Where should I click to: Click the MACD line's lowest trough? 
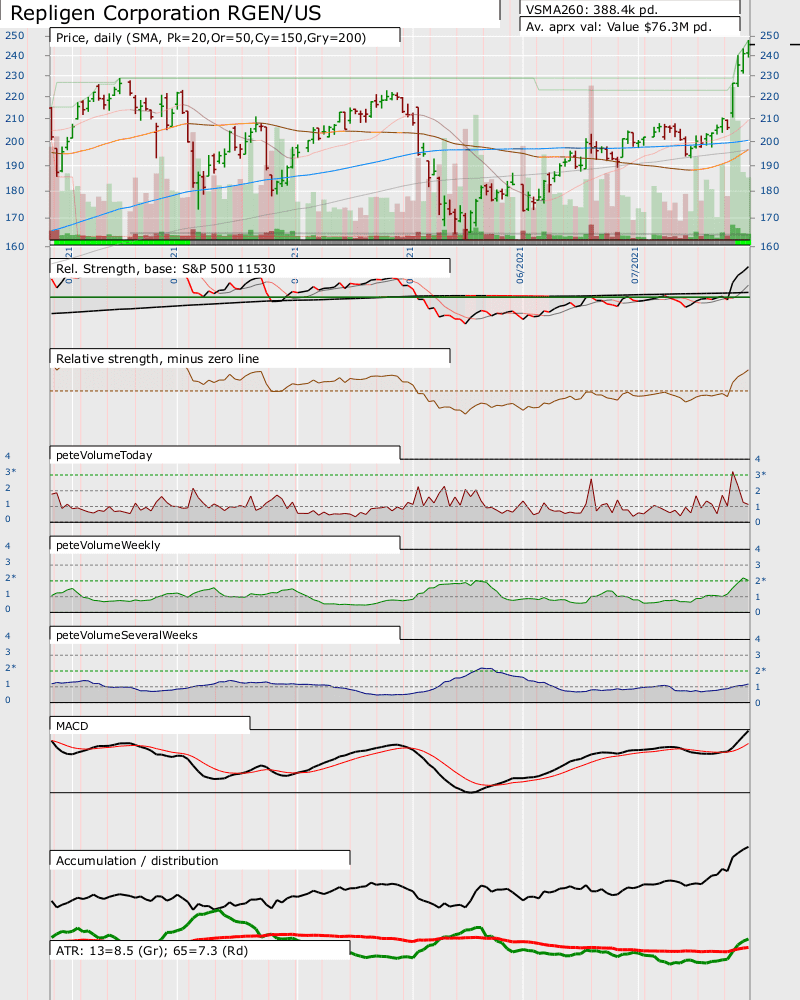[470, 791]
